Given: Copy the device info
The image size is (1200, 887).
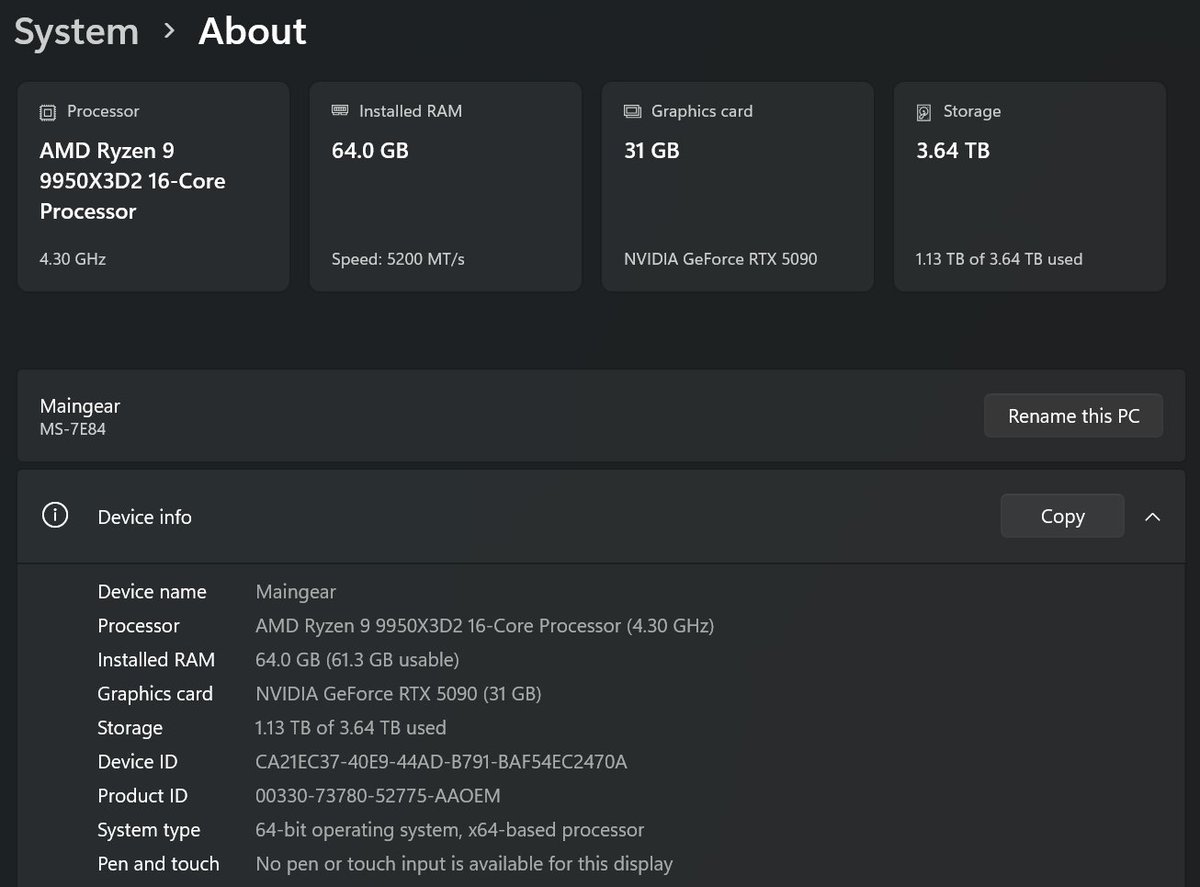Looking at the screenshot, I should click(1062, 516).
